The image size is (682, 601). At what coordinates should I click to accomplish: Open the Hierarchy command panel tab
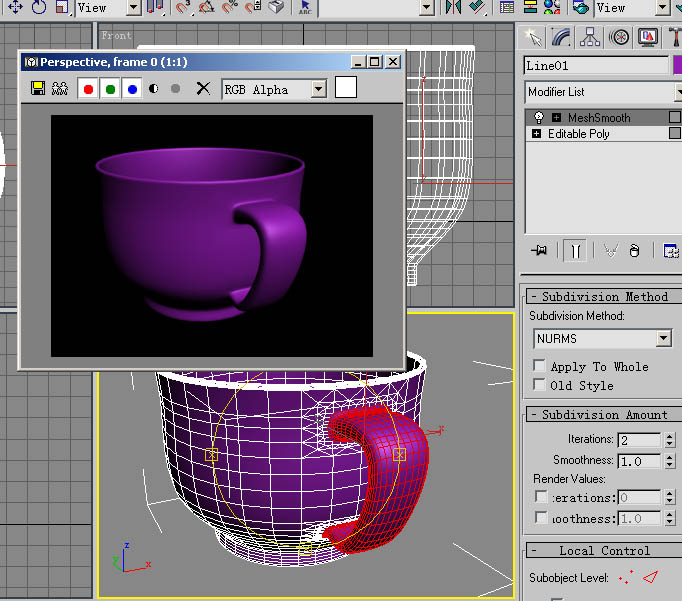tap(590, 37)
